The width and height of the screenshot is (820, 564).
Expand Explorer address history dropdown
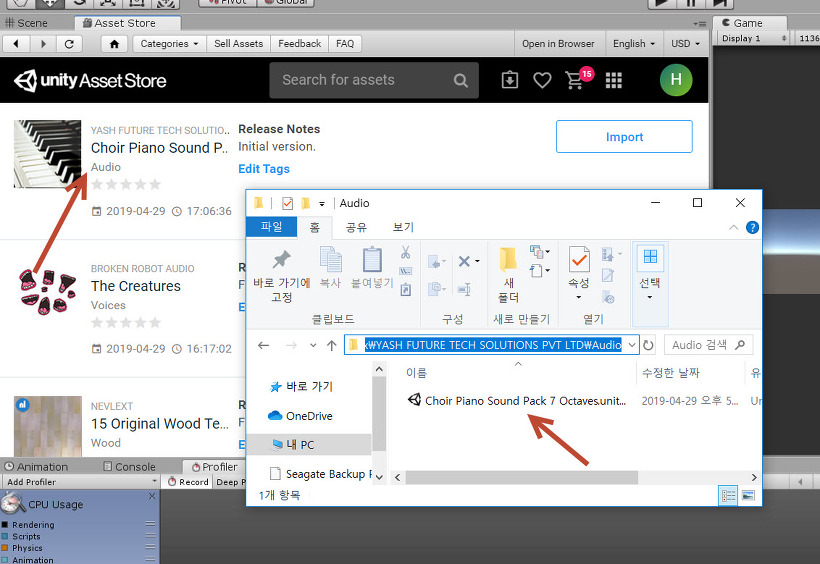(632, 345)
